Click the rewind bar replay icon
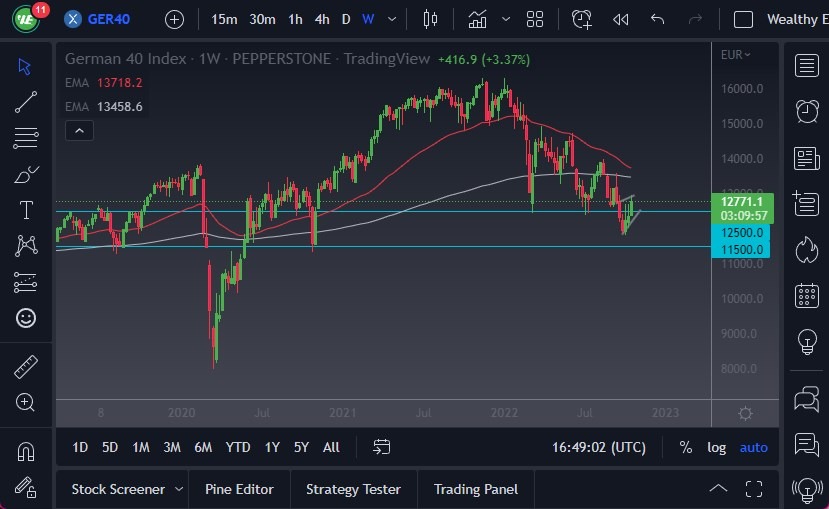This screenshot has height=509, width=829. pyautogui.click(x=621, y=19)
